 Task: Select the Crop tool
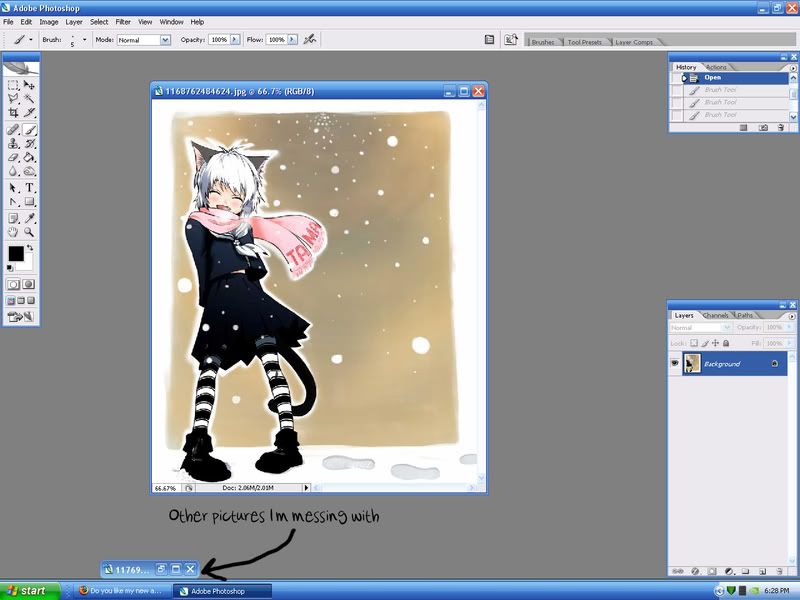coord(13,112)
